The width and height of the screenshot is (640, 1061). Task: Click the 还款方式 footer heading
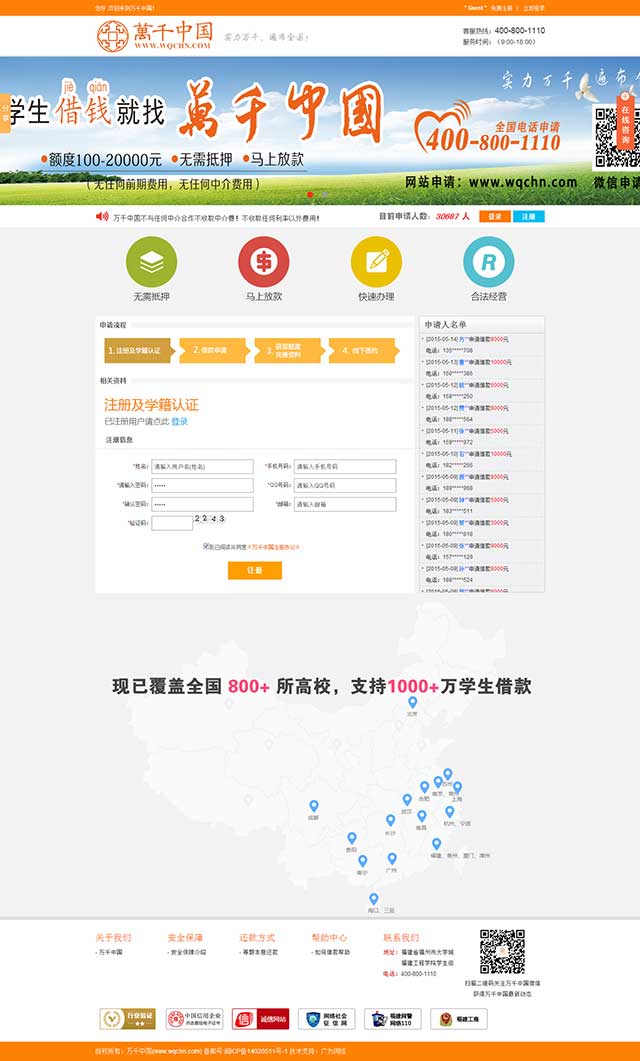pos(257,938)
